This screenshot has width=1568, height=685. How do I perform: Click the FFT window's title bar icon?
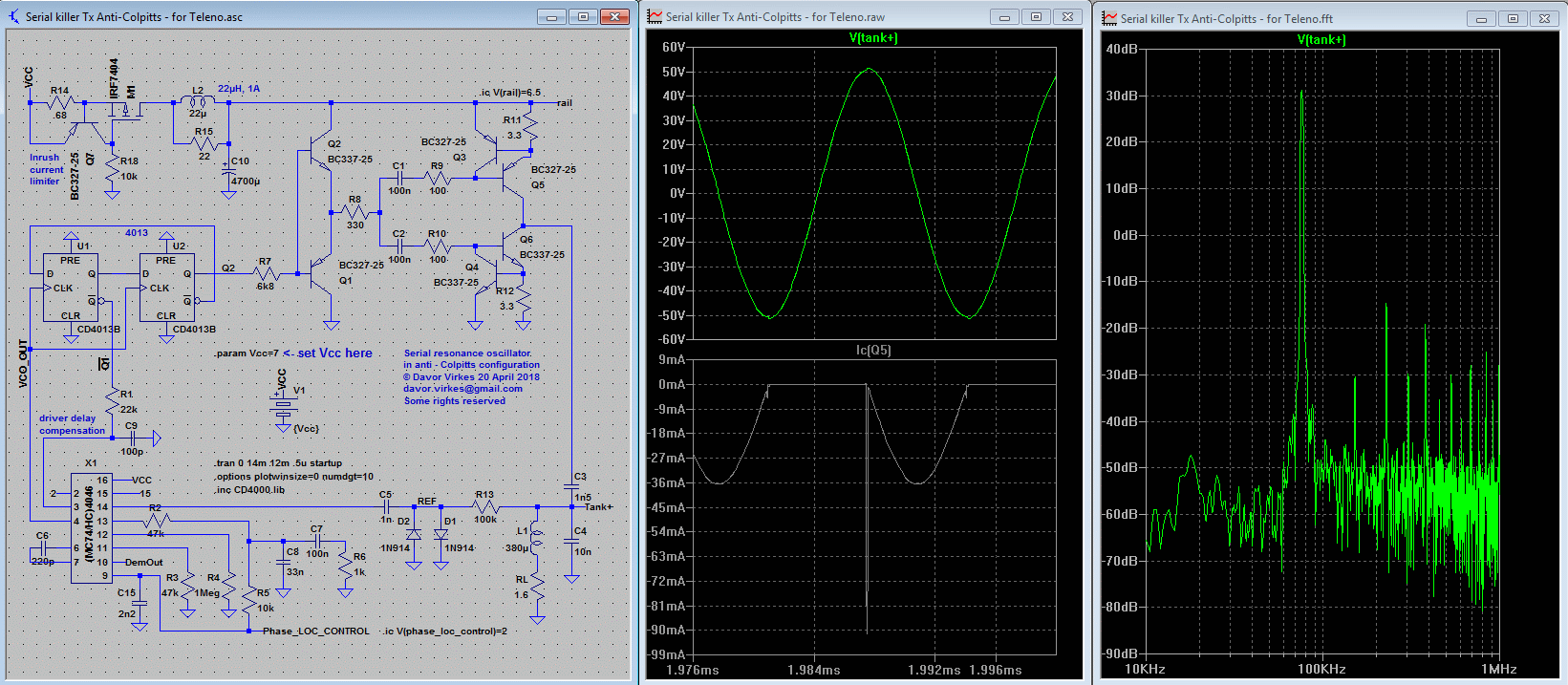coord(1109,18)
